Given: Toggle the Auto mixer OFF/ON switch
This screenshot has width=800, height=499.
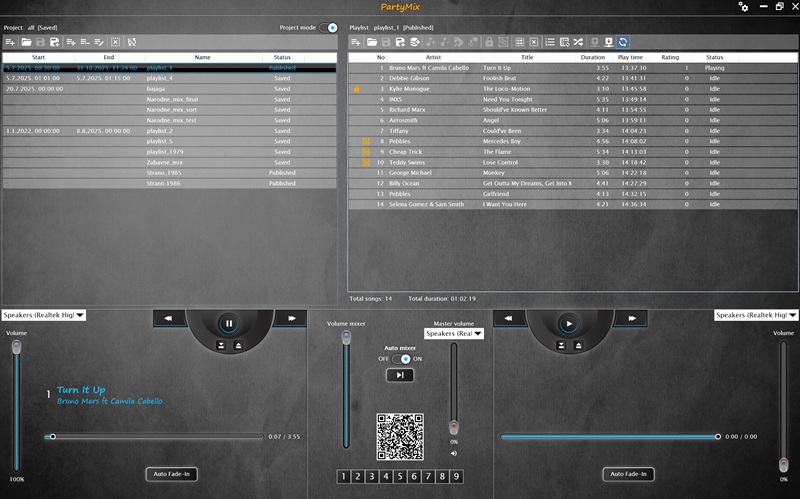Looking at the screenshot, I should (401, 358).
